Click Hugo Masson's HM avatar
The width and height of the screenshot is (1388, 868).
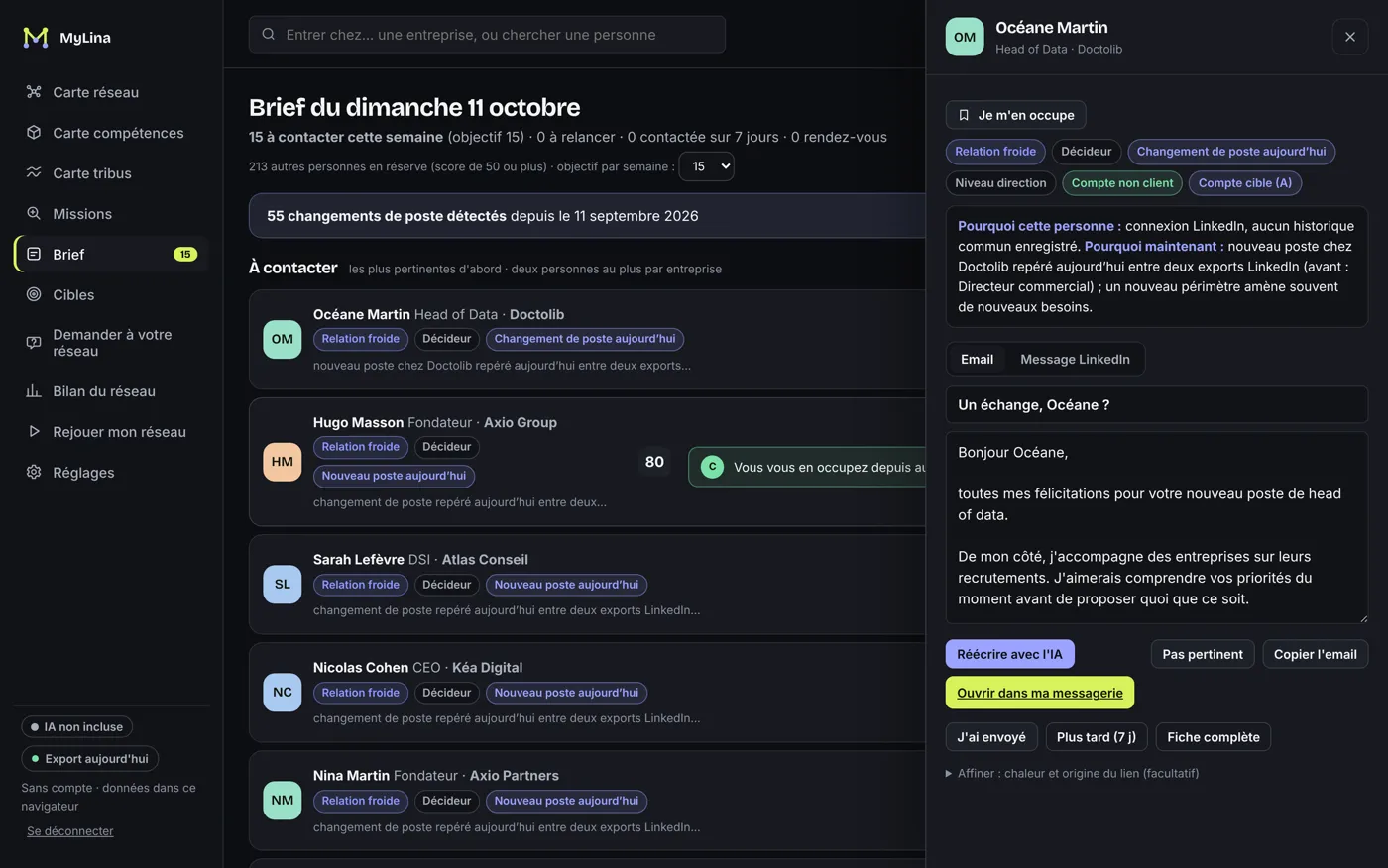tap(283, 462)
